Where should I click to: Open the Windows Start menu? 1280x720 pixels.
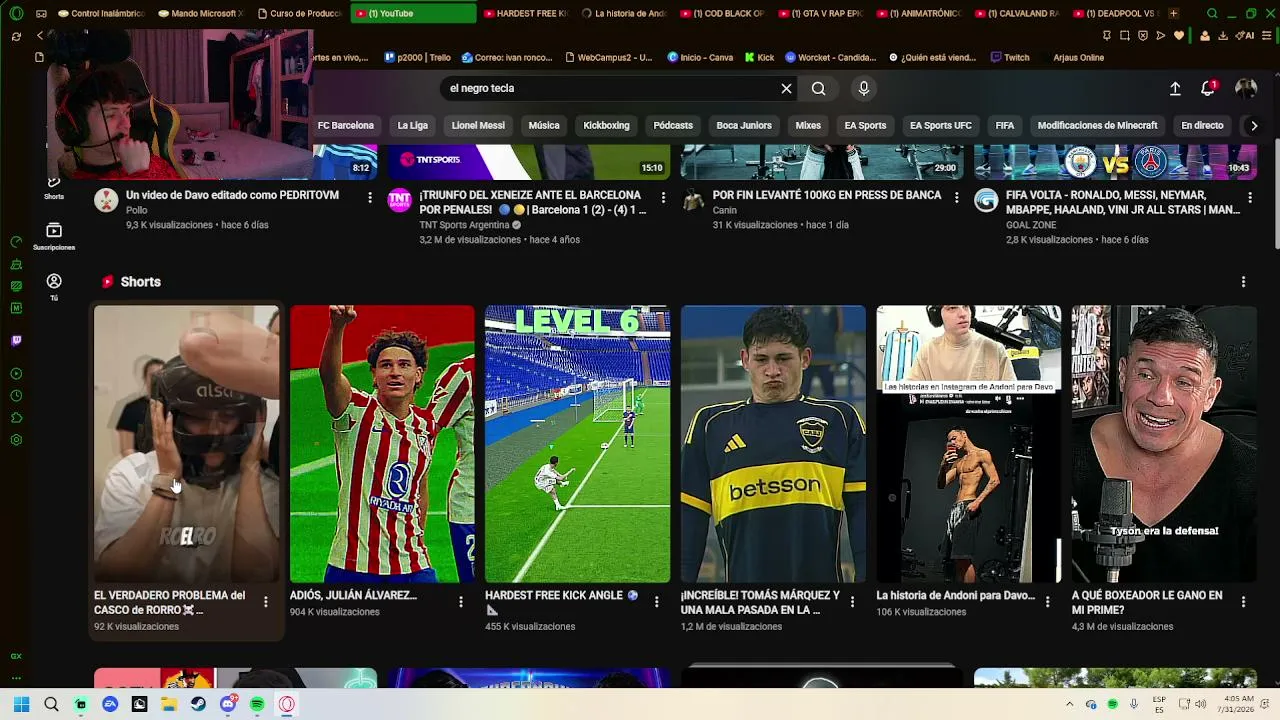pyautogui.click(x=22, y=704)
